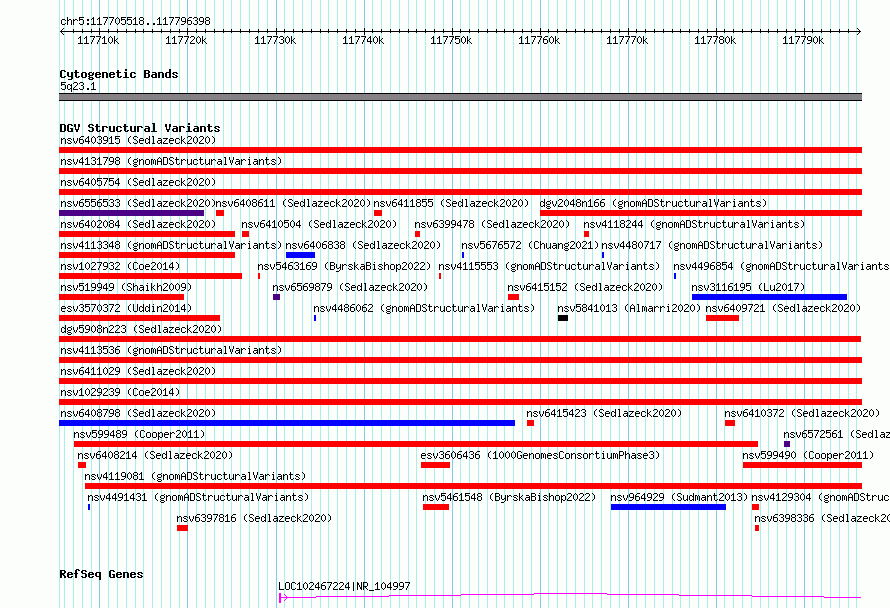Screen dimensions: 890x608
Task: Click the purple nsv6556533 variant bar
Action: coord(131,213)
